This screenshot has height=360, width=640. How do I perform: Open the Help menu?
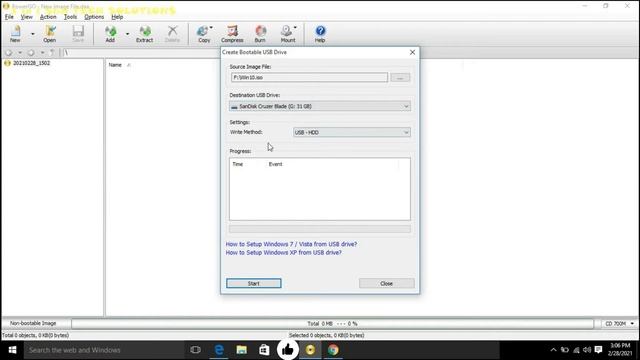117,17
